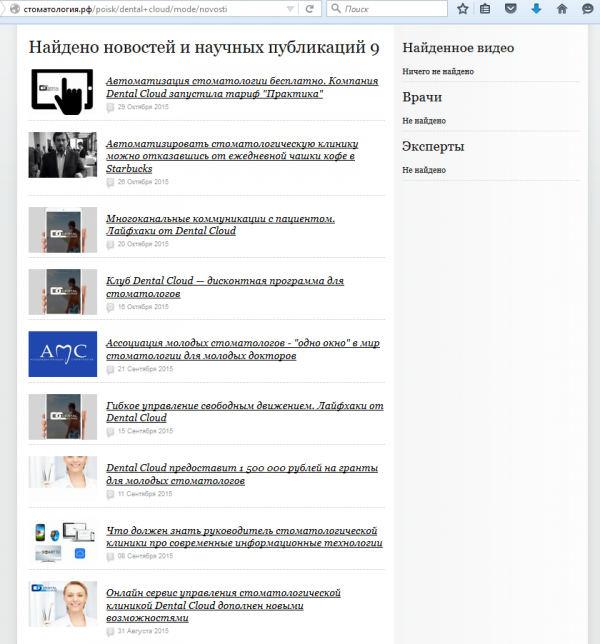
Task: Click the tablet hand thumbnail image
Action: tap(62, 92)
